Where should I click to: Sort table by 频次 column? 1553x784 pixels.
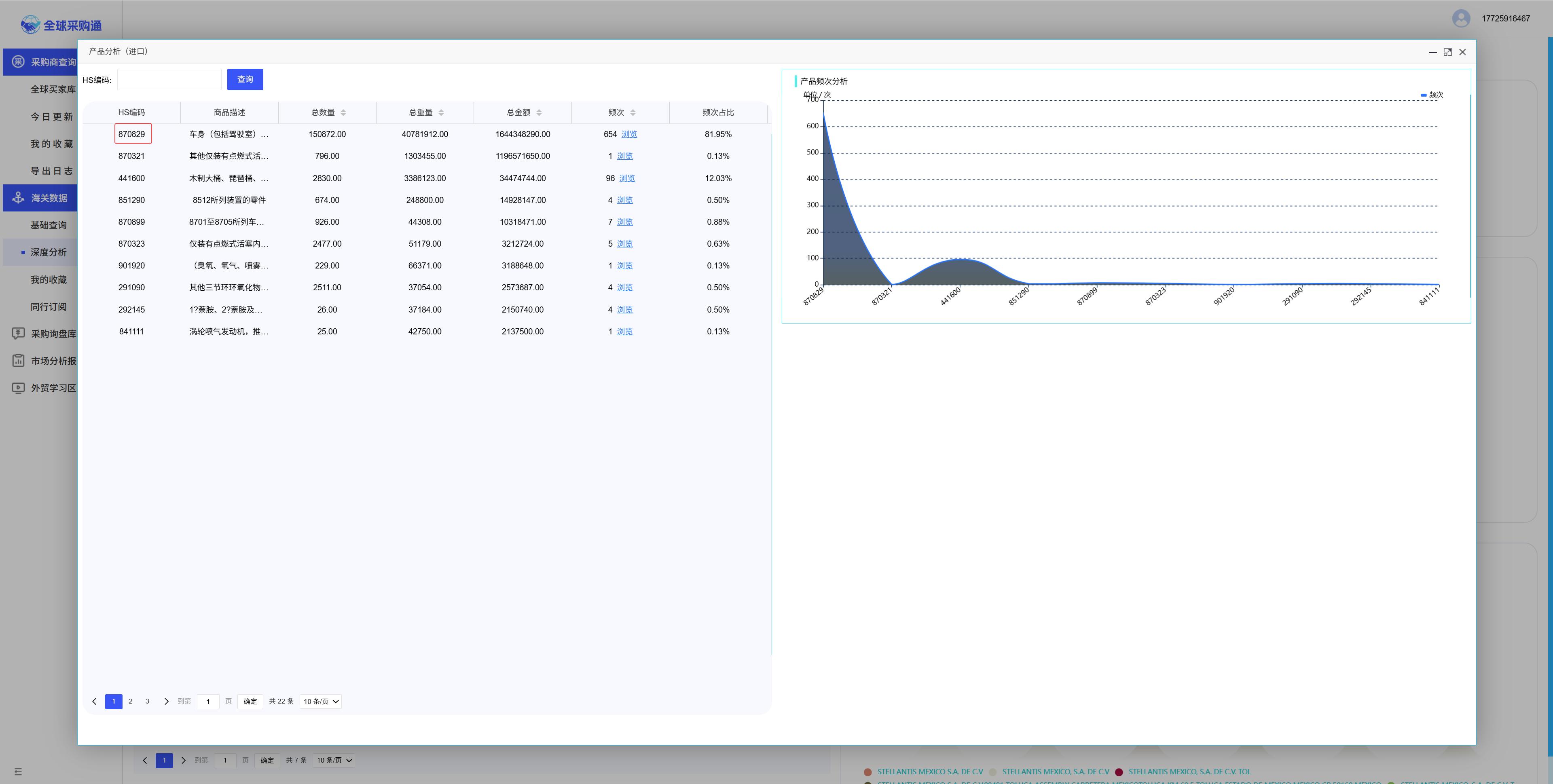[633, 113]
